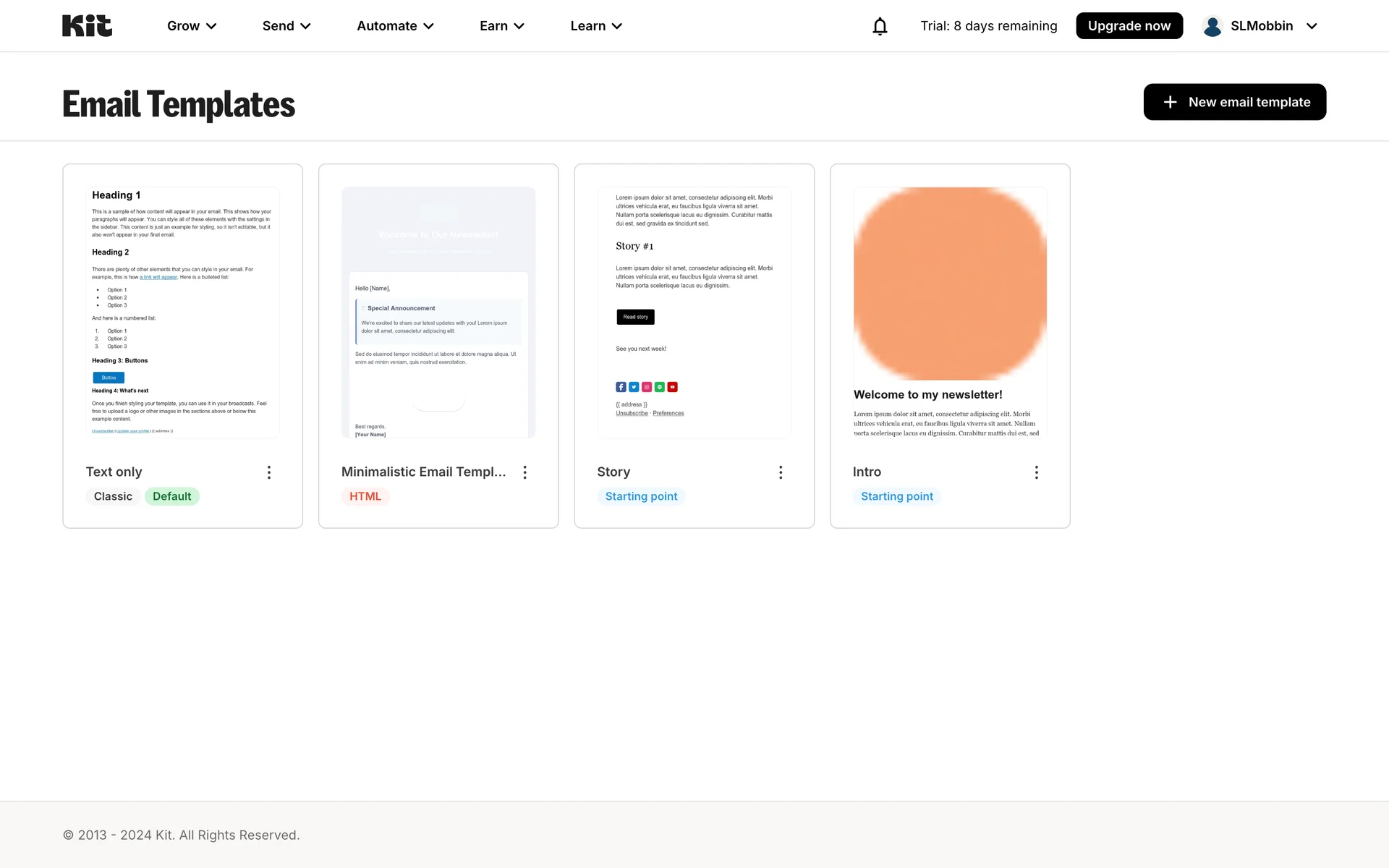Image resolution: width=1389 pixels, height=868 pixels.
Task: Click the Kit logo
Action: 87,26
